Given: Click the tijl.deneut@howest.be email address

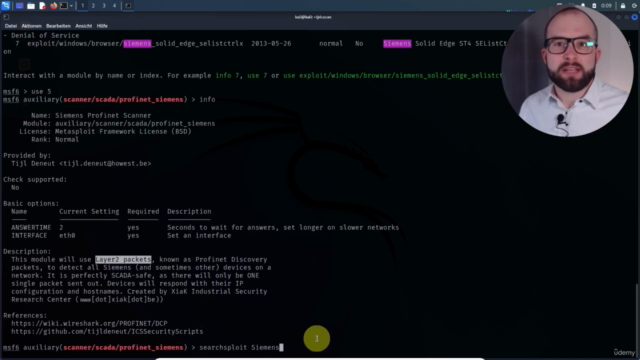Looking at the screenshot, I should [x=105, y=163].
